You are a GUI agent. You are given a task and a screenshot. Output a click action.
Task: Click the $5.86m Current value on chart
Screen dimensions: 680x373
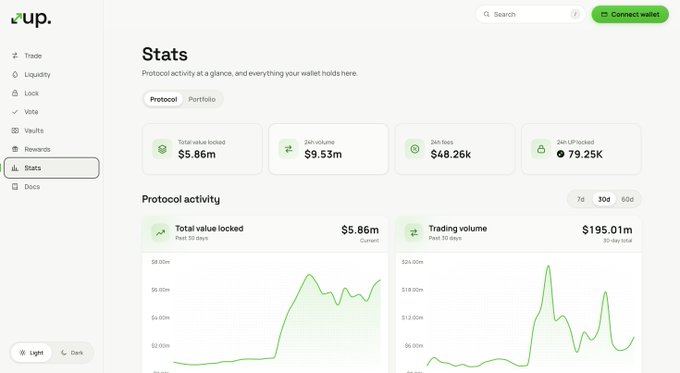coord(360,230)
